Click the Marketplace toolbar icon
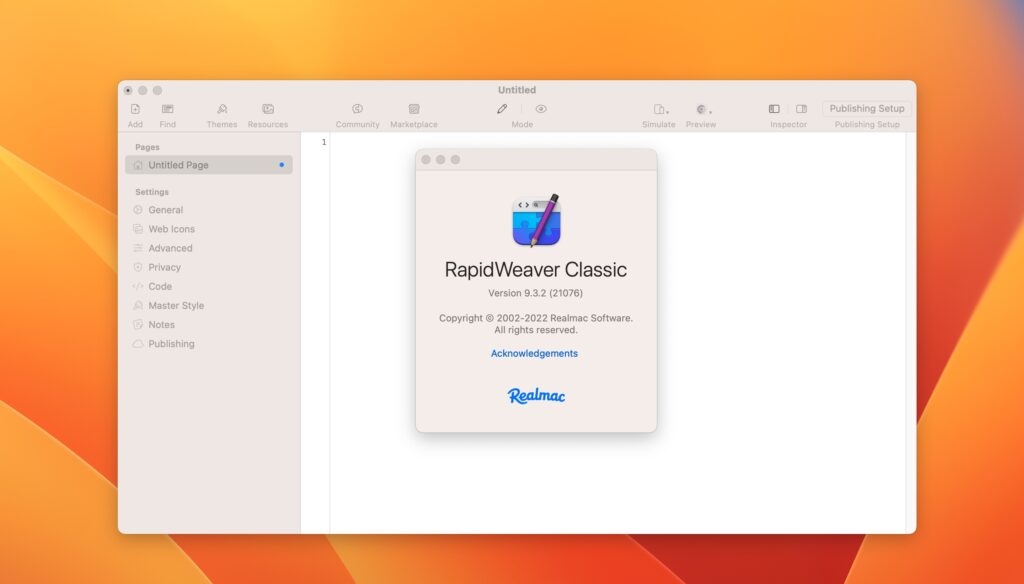Screen dimensions: 1024x584 point(414,109)
